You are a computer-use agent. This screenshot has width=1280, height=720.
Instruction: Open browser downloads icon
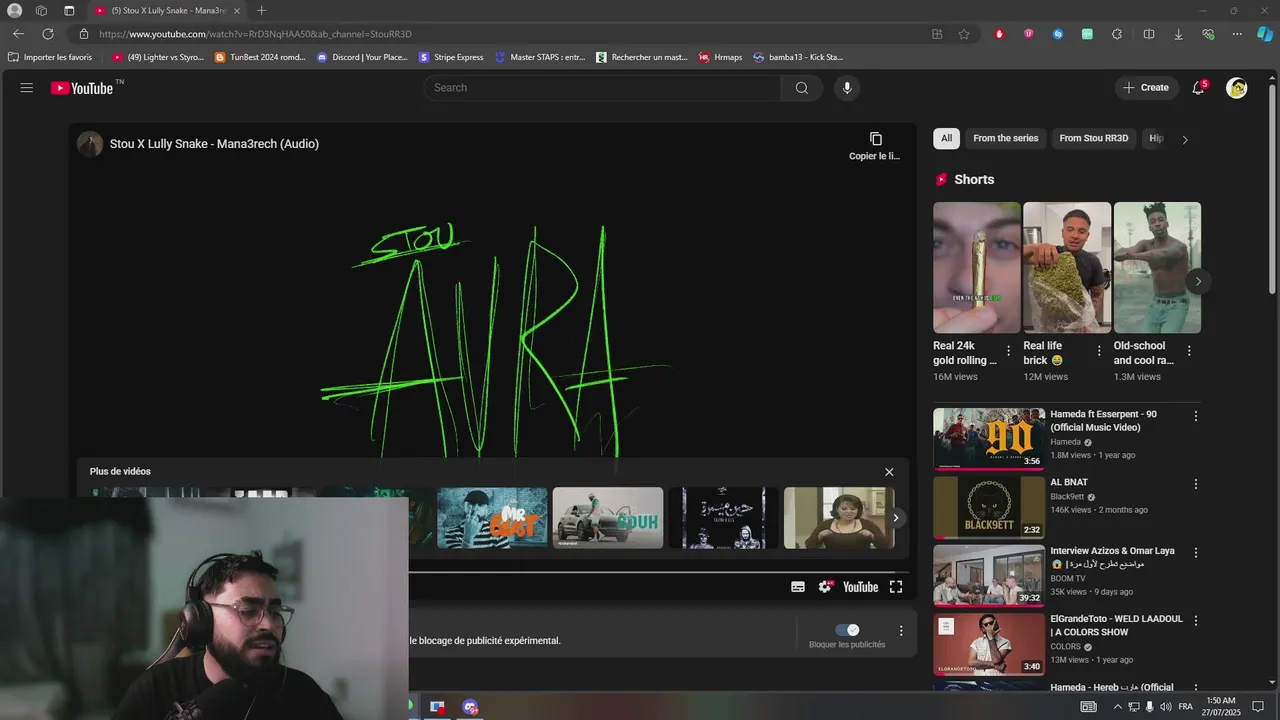(1178, 34)
